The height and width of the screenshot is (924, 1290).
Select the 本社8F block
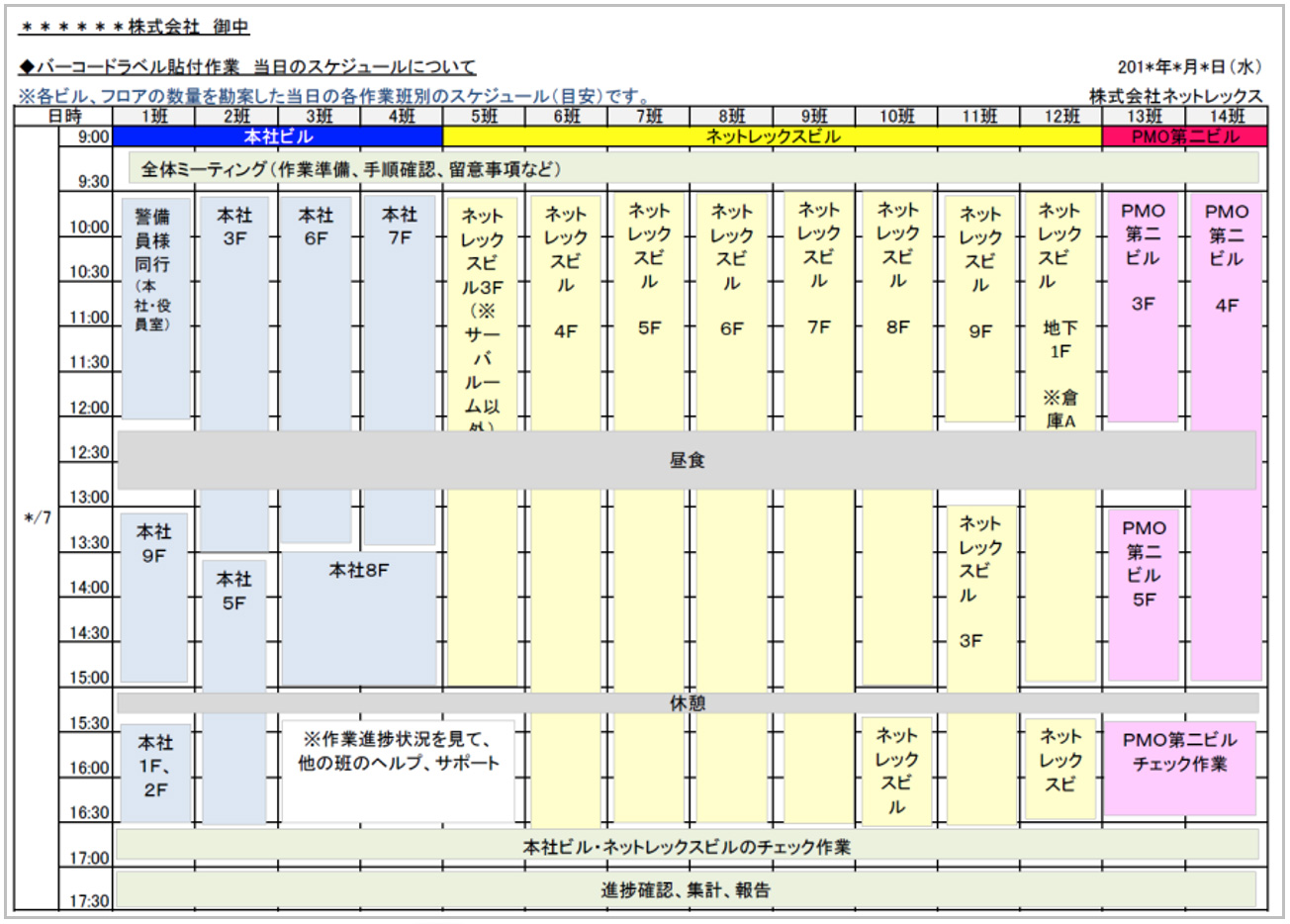coord(359,617)
